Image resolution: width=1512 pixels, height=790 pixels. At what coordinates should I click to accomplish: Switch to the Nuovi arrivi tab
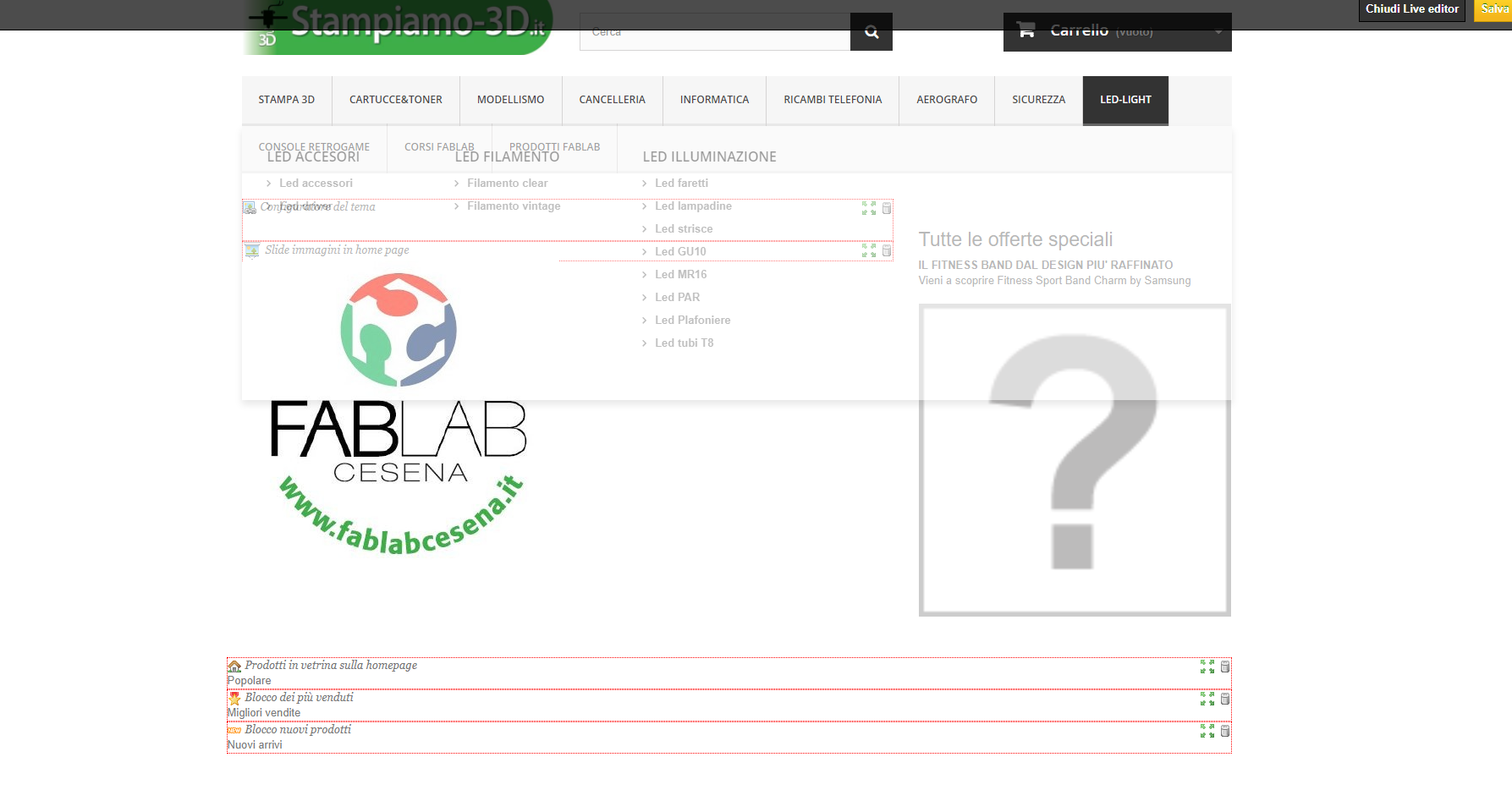pos(255,745)
